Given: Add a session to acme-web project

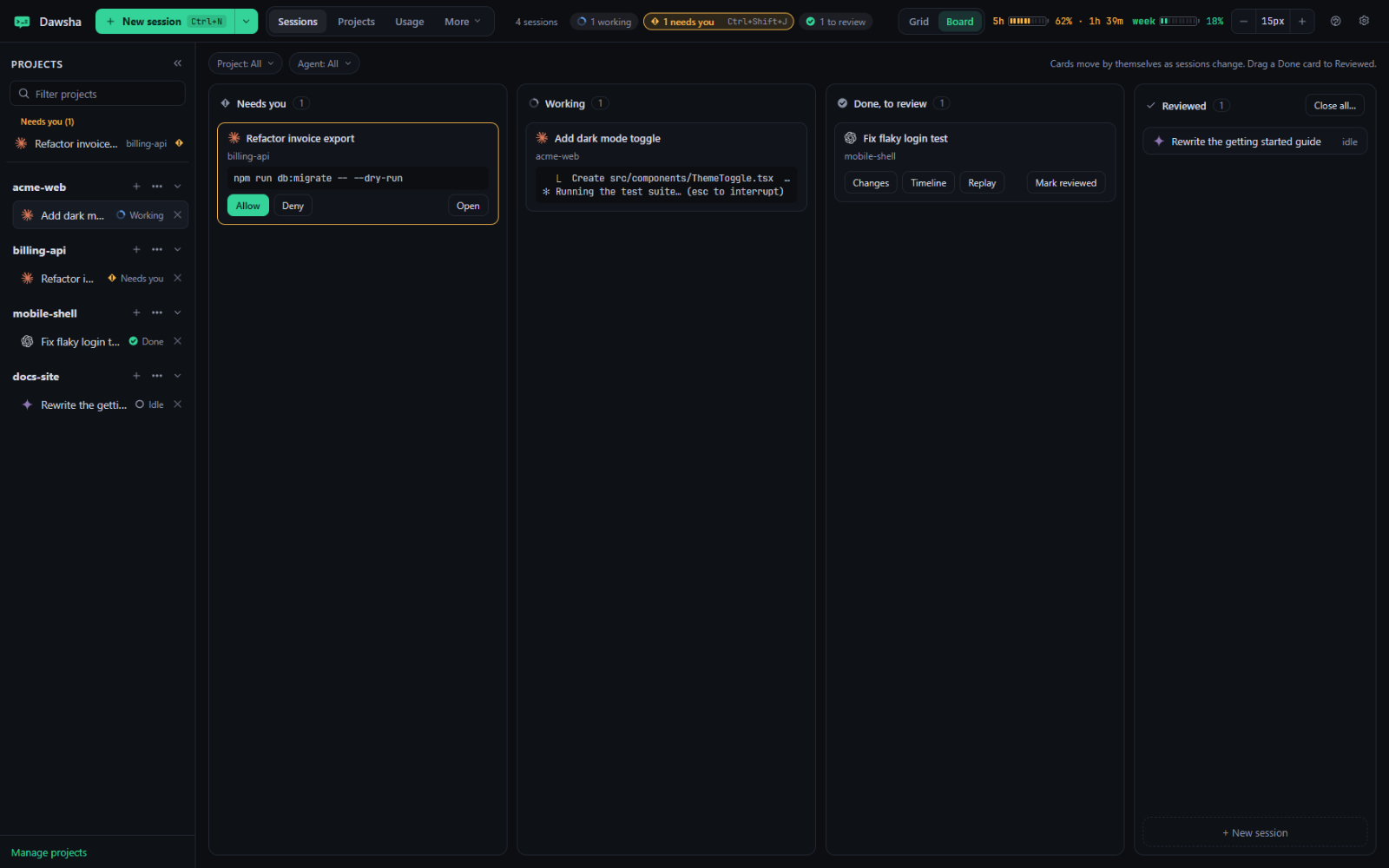Looking at the screenshot, I should [x=136, y=187].
